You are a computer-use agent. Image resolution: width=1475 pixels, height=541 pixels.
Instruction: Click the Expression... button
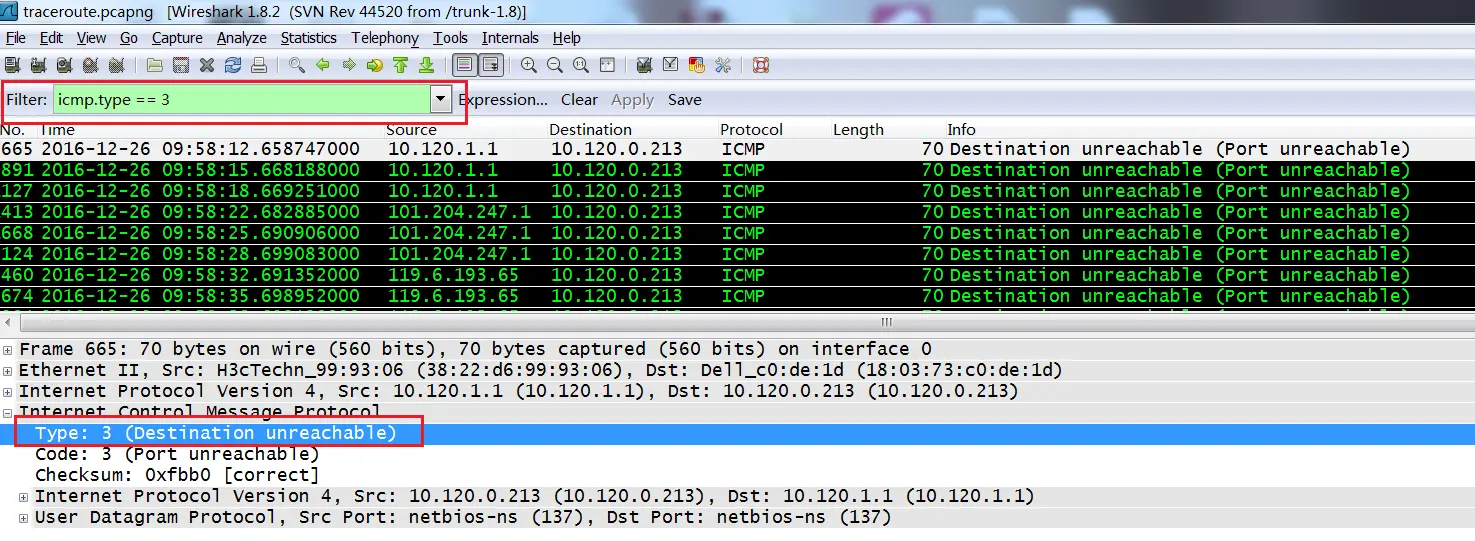(503, 100)
